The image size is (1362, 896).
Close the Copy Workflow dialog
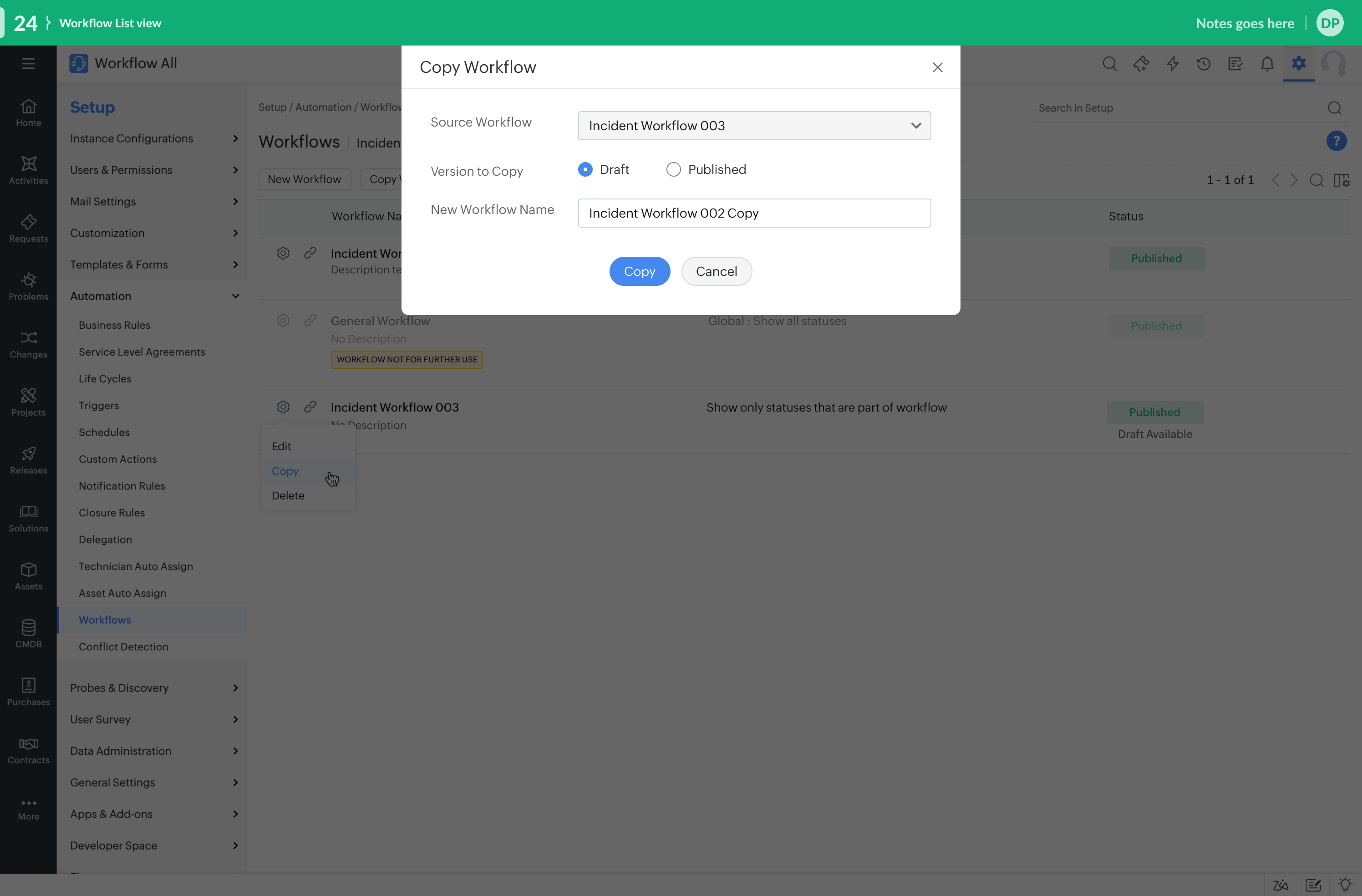pyautogui.click(x=937, y=67)
